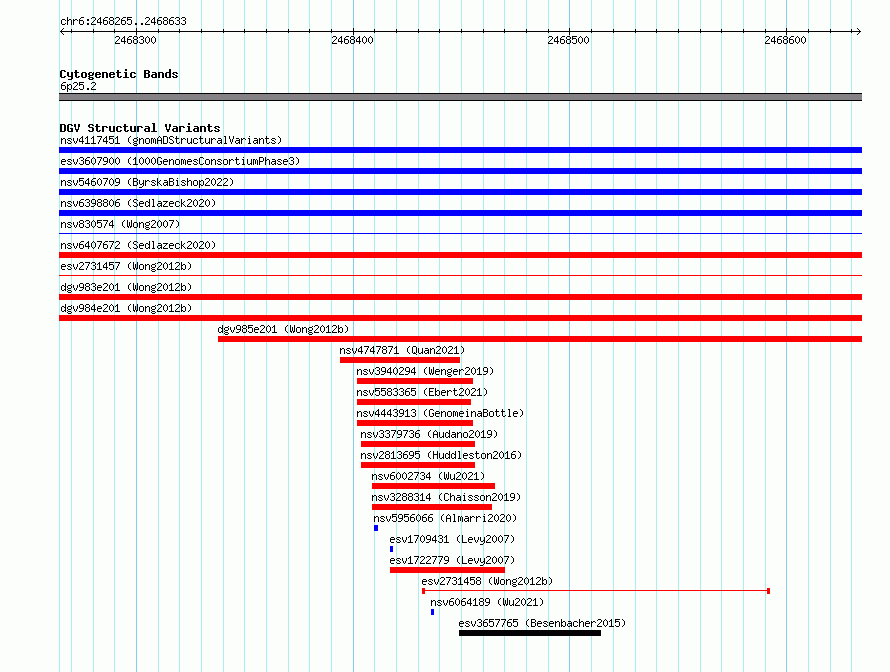Click small blue marker under nsv6064189
Image resolution: width=890 pixels, height=672 pixels.
pos(433,612)
